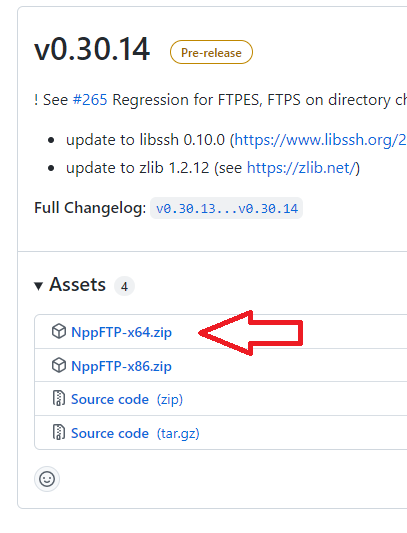Screen dimensions: 407x533
Task: Click the v0.30.14 release title
Action: coord(92,50)
